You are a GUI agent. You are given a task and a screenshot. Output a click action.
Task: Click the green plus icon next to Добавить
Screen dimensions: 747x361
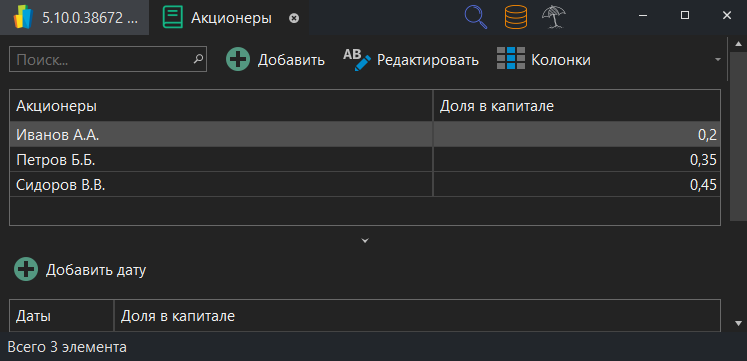[x=238, y=60]
